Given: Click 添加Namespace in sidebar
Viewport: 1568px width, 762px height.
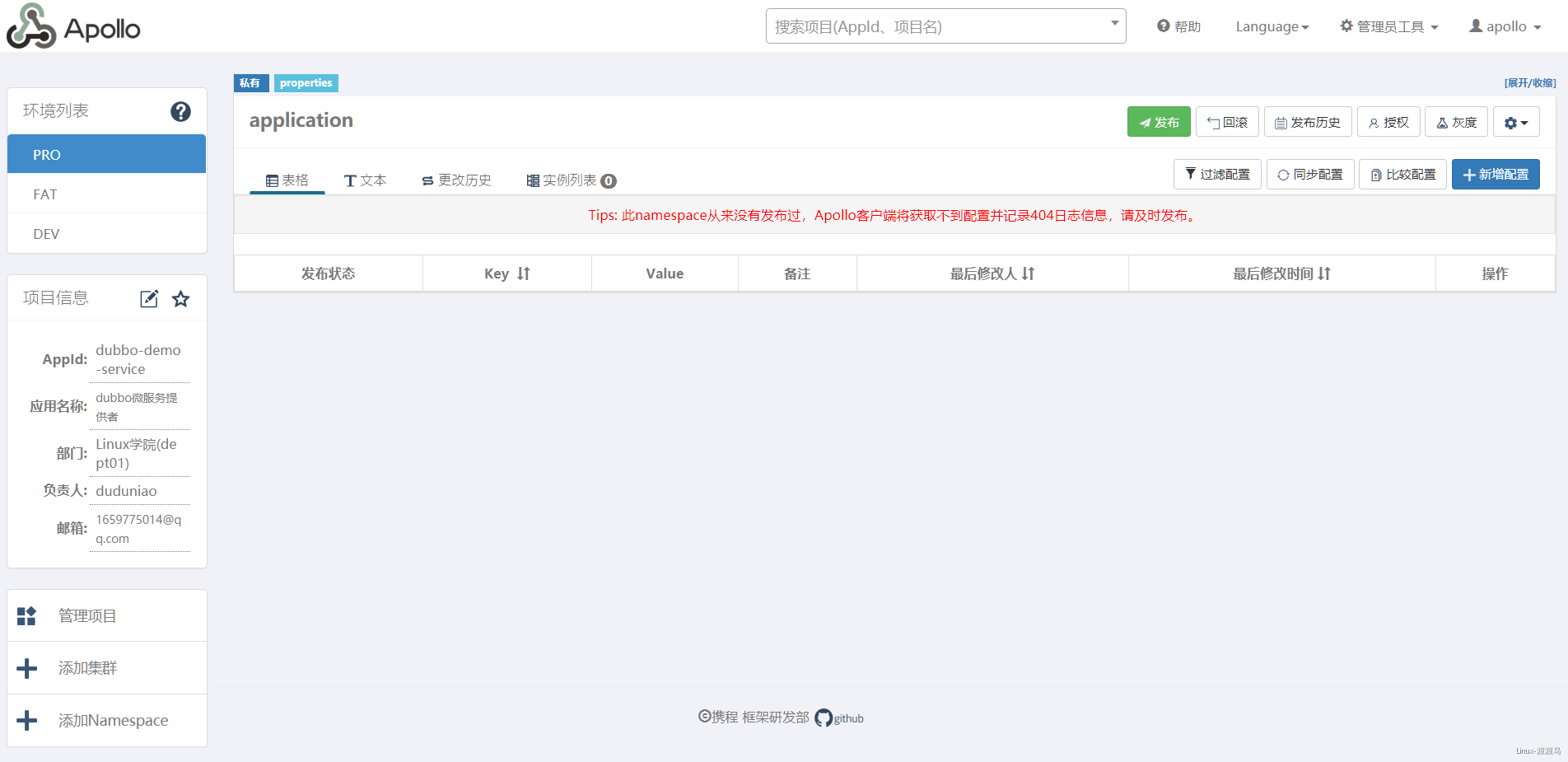Looking at the screenshot, I should 107,721.
